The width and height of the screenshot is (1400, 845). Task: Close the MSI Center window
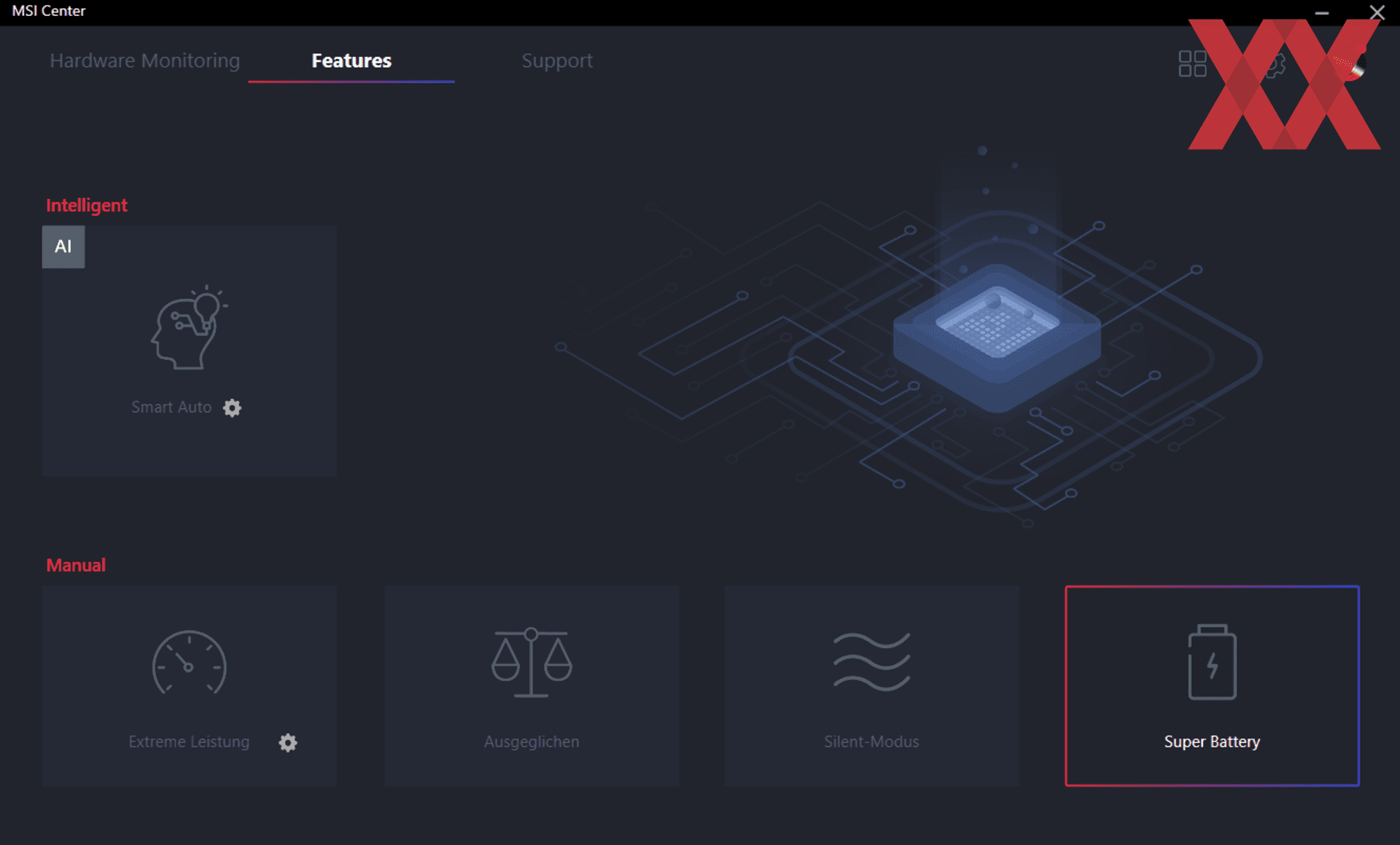pos(1377,12)
